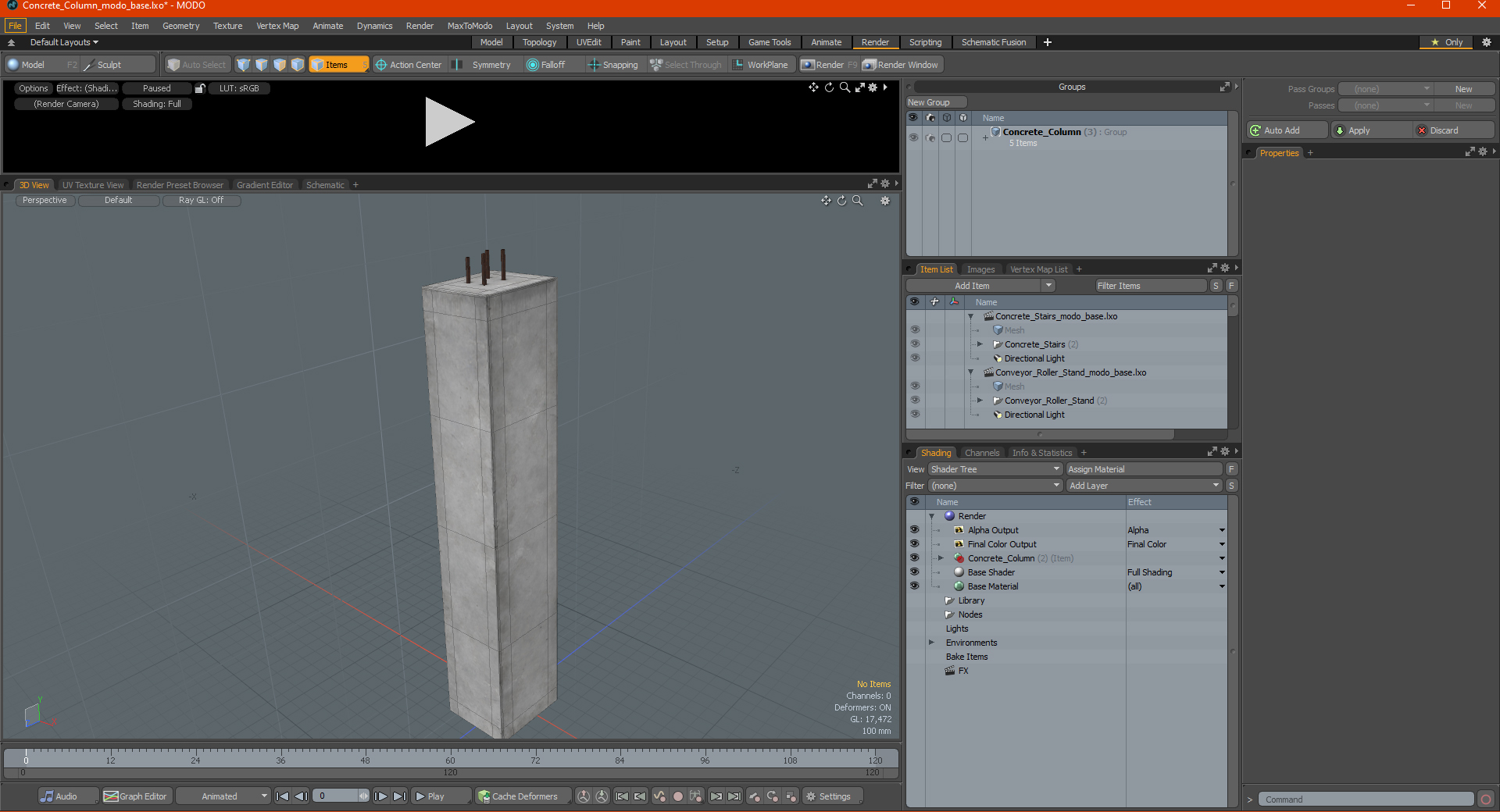1500x812 pixels.
Task: Toggle visibility of Conveyor_Roller_Stand item
Action: tap(915, 401)
